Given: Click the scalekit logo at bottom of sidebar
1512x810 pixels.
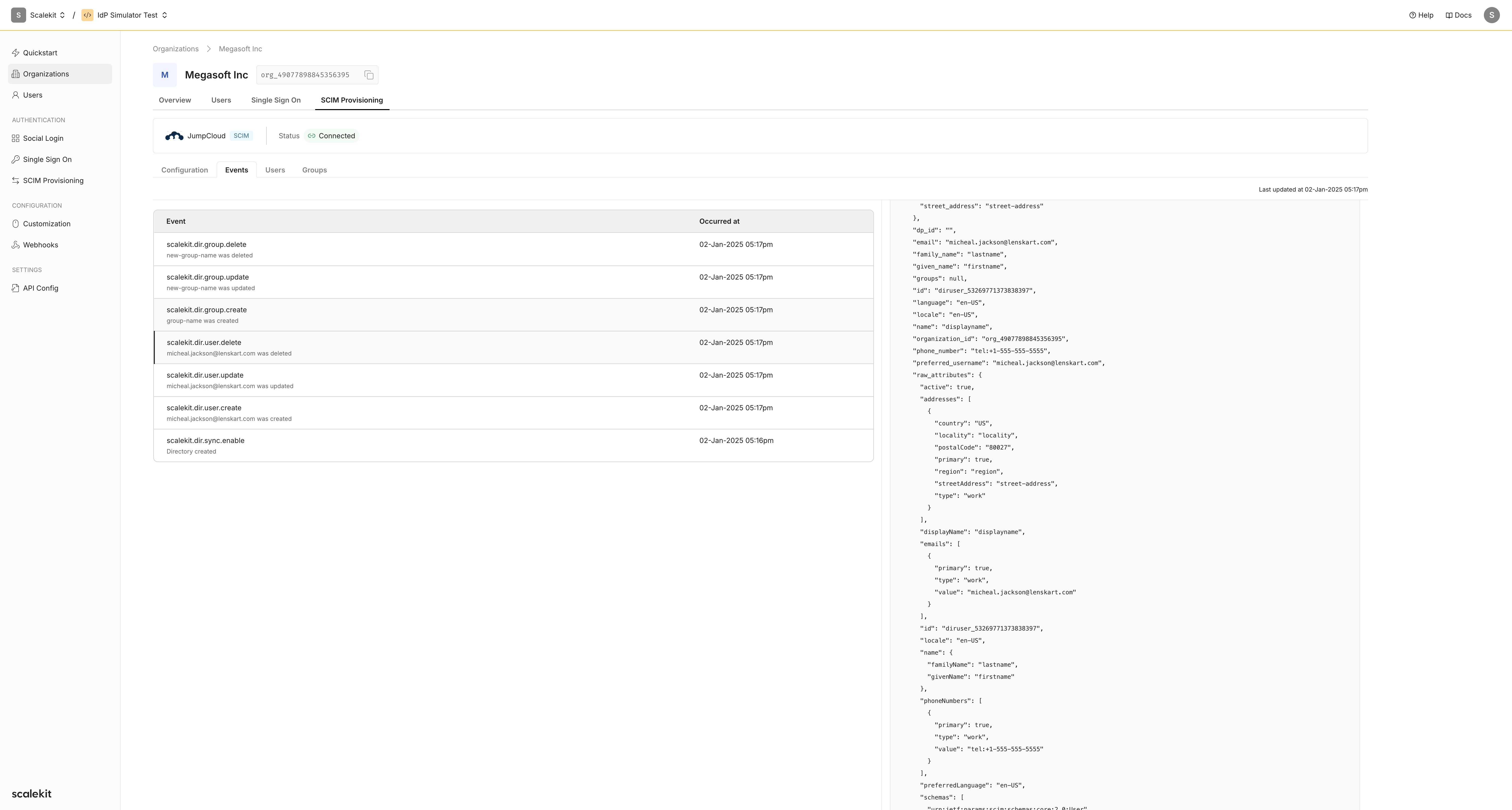Looking at the screenshot, I should pos(32,794).
